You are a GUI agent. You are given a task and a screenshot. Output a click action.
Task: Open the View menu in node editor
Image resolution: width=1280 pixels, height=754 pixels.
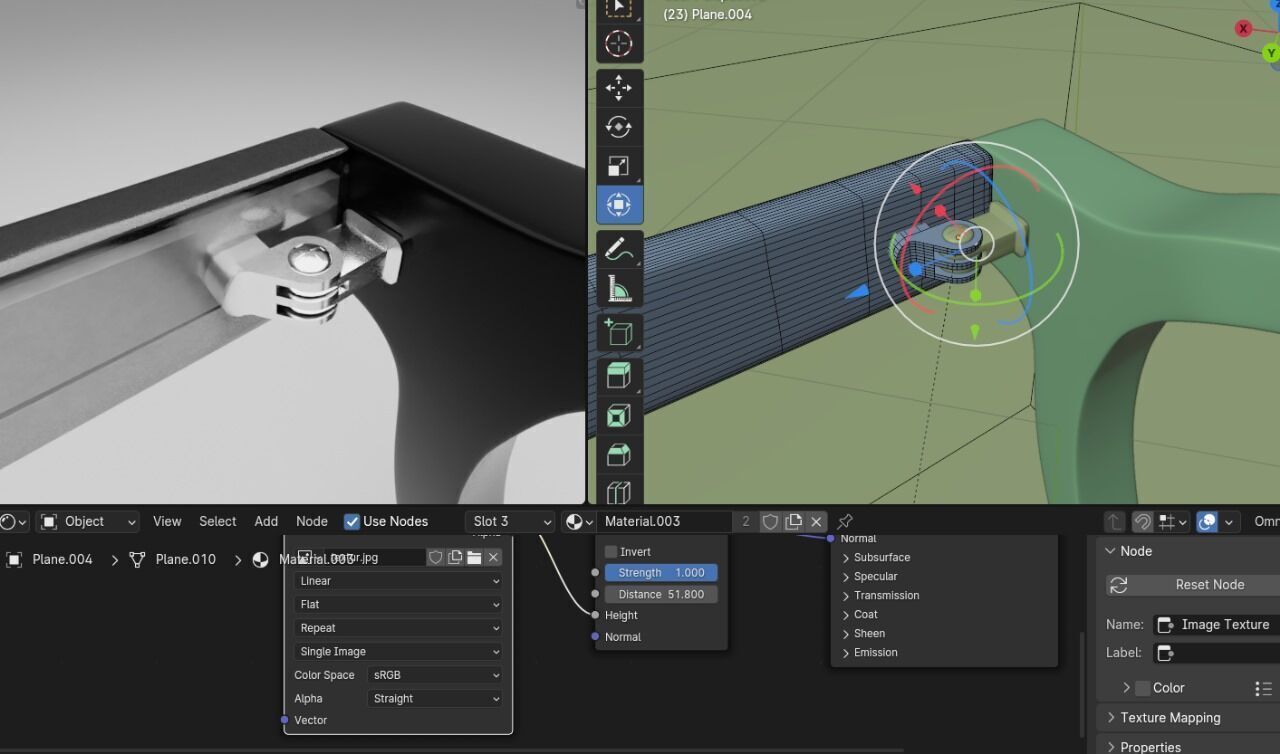tap(167, 521)
